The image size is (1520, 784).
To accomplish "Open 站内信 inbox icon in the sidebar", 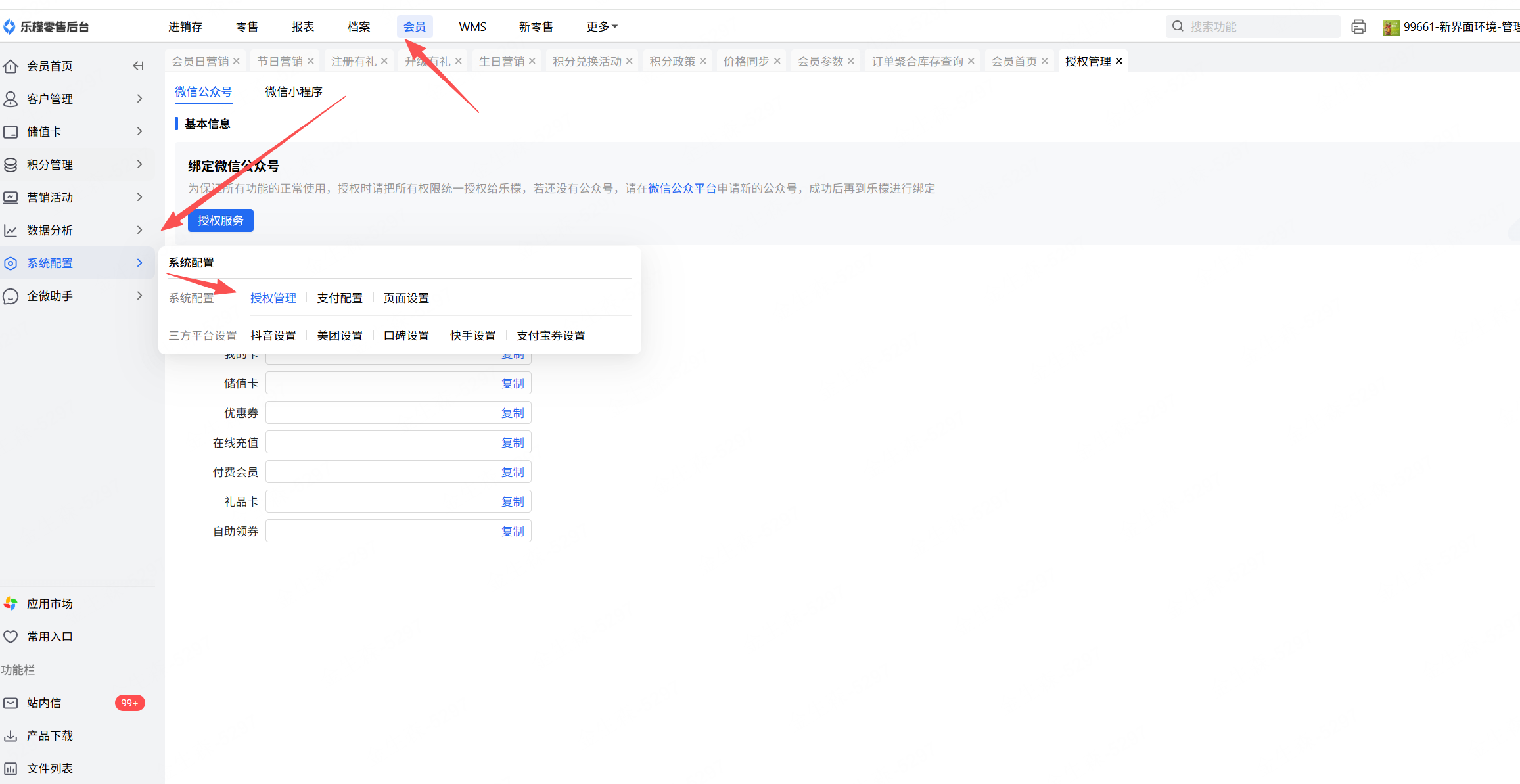I will 11,703.
